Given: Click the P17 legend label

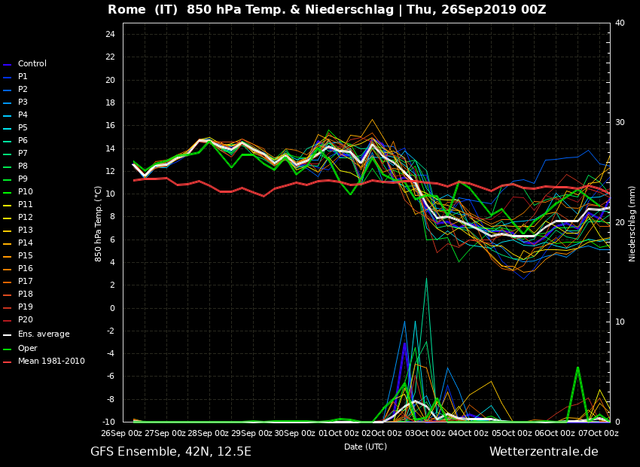Looking at the screenshot, I should point(25,281).
